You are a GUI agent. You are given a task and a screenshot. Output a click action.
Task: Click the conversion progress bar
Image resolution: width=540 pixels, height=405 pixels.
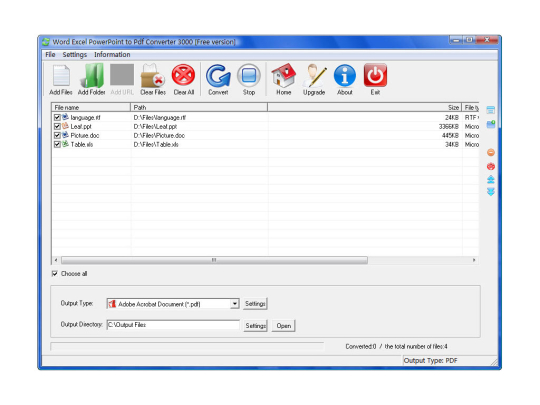187,346
